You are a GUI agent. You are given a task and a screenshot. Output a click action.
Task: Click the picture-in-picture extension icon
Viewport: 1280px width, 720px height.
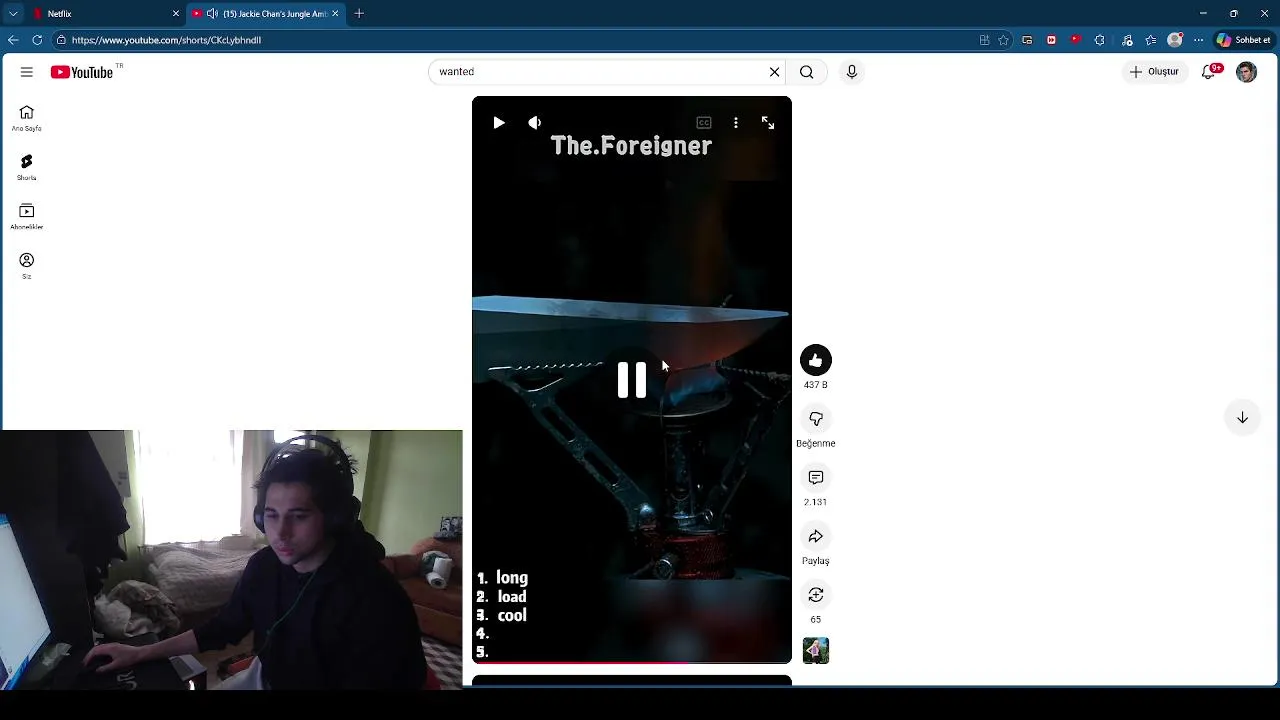pyautogui.click(x=1027, y=40)
